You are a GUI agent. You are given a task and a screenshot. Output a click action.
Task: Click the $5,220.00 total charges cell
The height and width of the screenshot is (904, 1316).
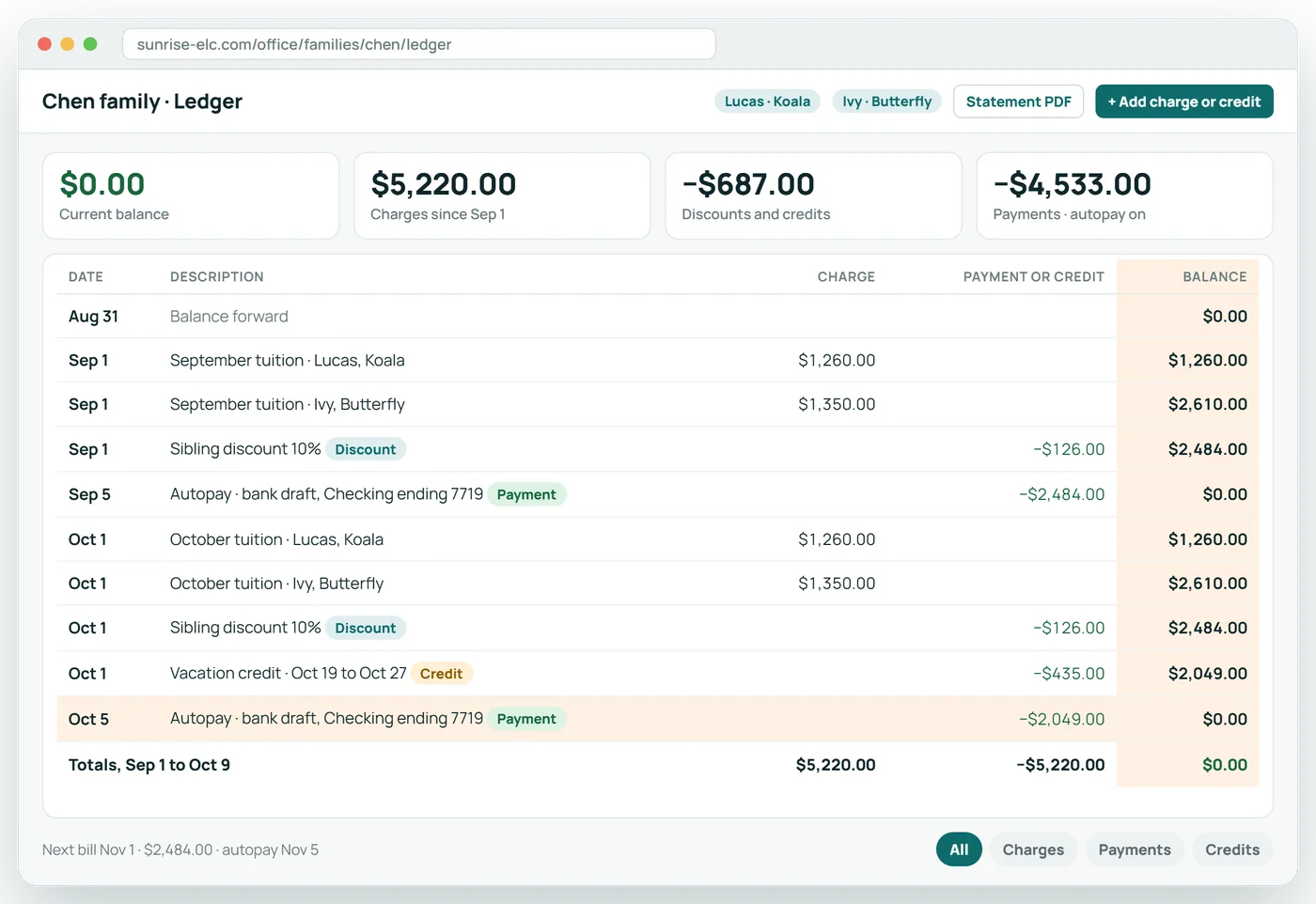click(836, 765)
